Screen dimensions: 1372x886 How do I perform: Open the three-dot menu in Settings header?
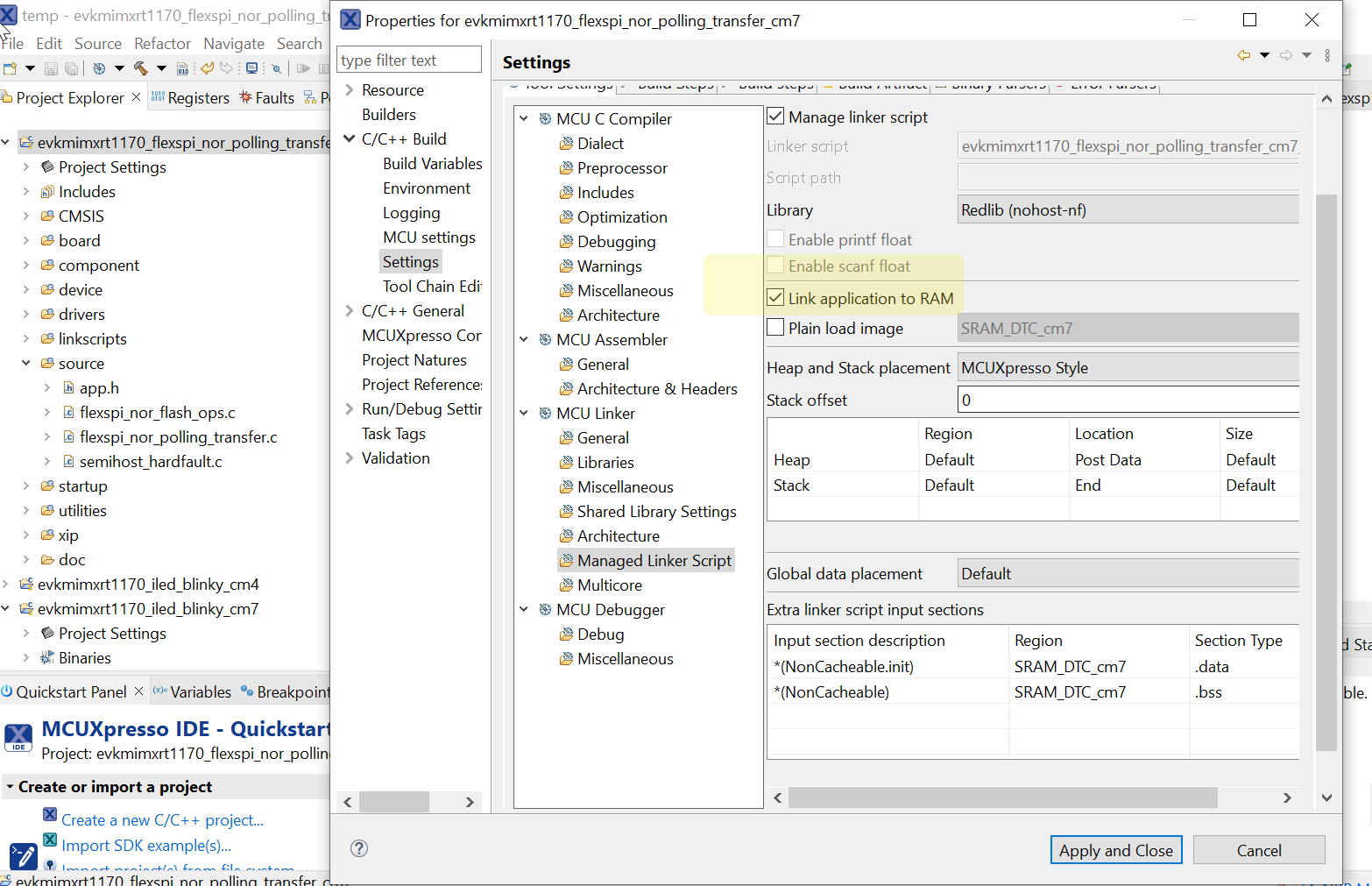coord(1327,55)
